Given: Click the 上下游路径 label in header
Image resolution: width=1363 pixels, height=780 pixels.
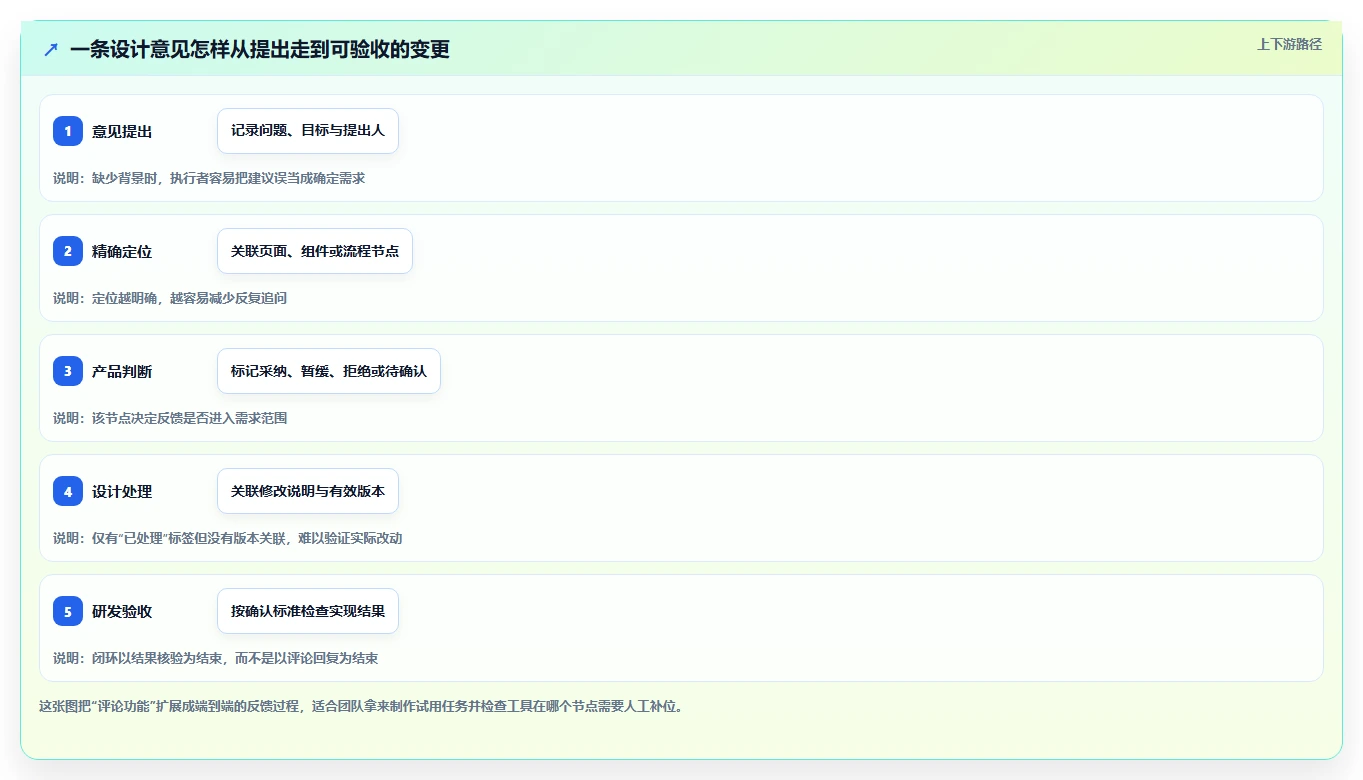Looking at the screenshot, I should click(x=1289, y=44).
